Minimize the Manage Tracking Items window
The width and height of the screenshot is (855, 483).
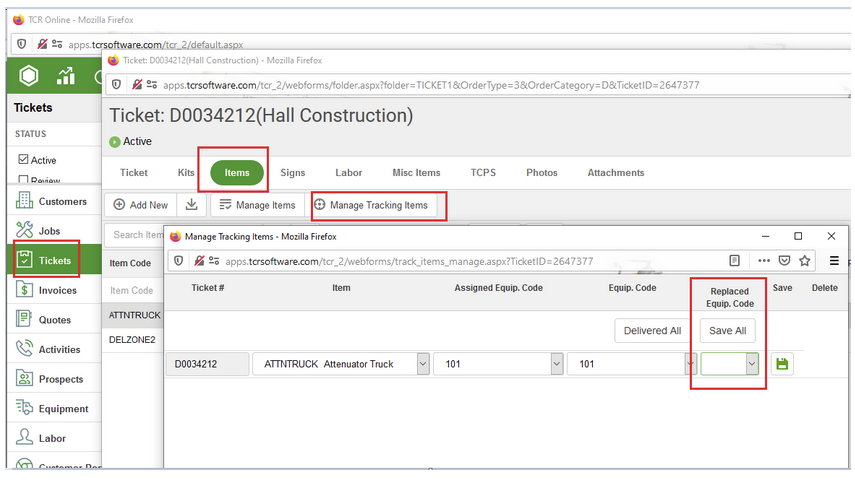click(x=766, y=236)
